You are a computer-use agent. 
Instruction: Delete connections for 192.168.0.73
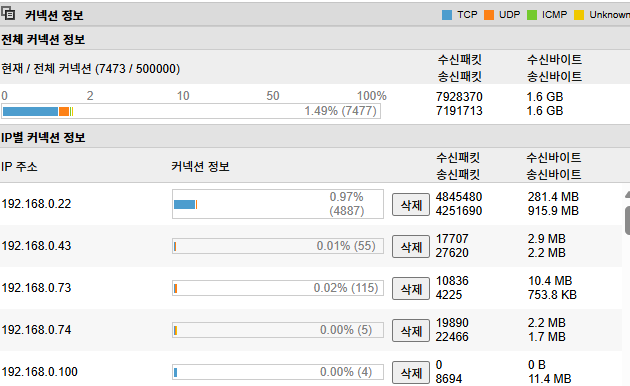(411, 288)
